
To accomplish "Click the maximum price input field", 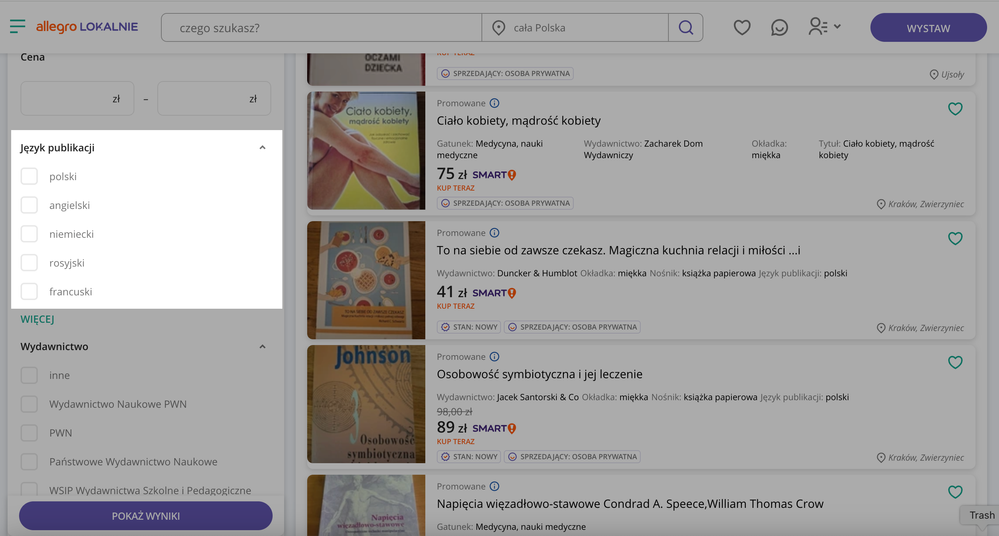I will tap(214, 99).
